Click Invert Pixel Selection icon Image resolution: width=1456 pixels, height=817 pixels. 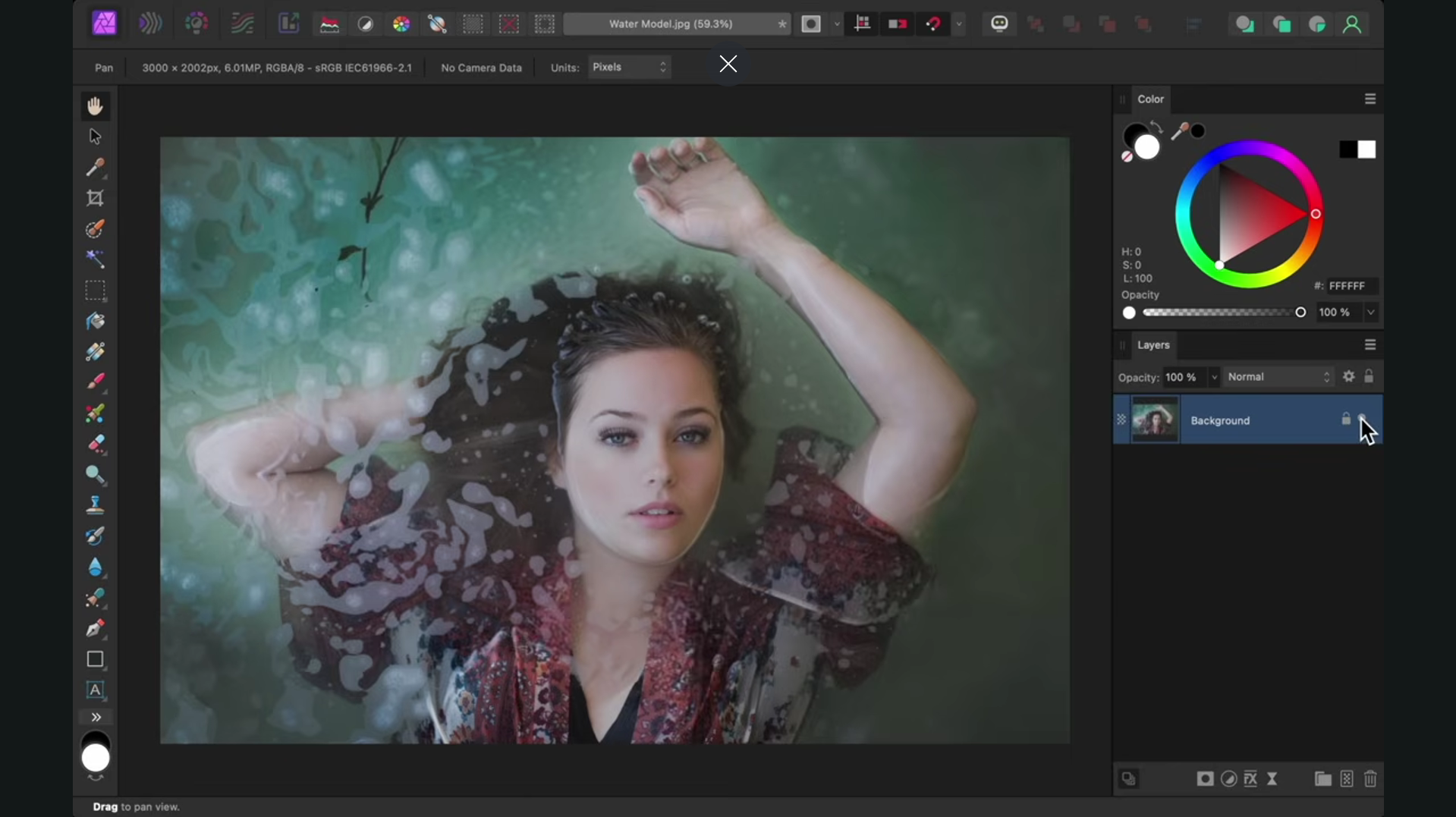(545, 24)
